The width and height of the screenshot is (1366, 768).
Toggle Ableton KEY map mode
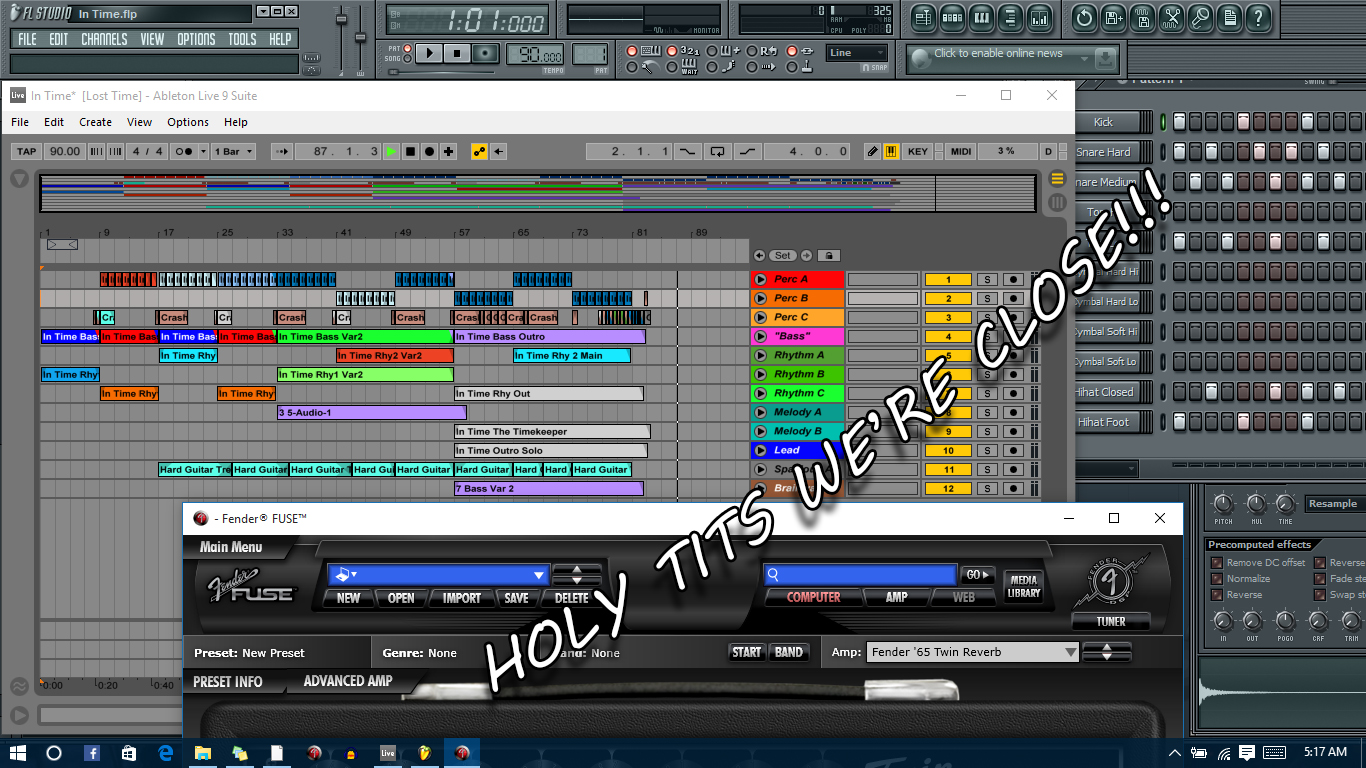click(x=917, y=151)
